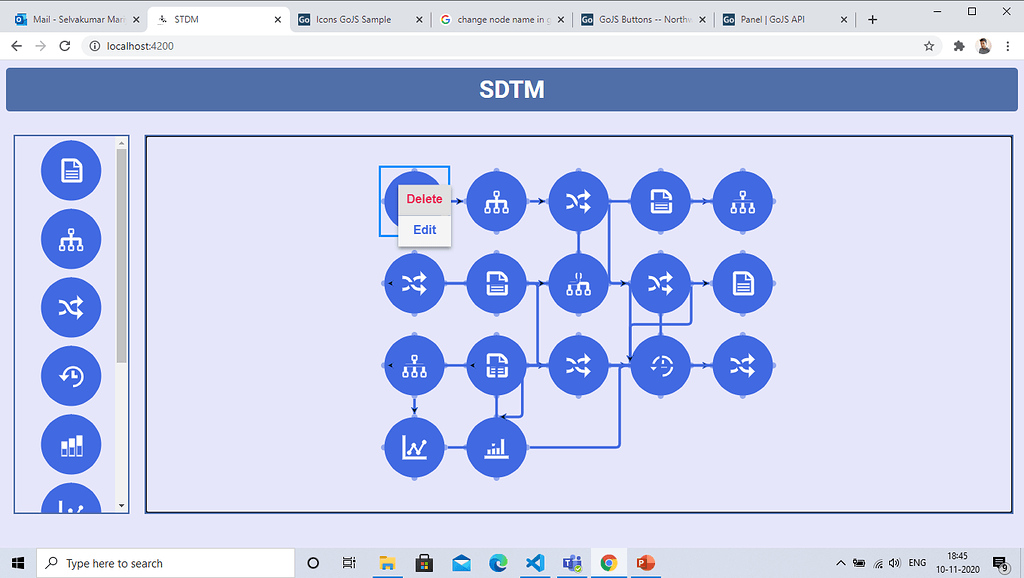Select the org chart icon in the left palette
The image size is (1024, 578).
click(71, 239)
